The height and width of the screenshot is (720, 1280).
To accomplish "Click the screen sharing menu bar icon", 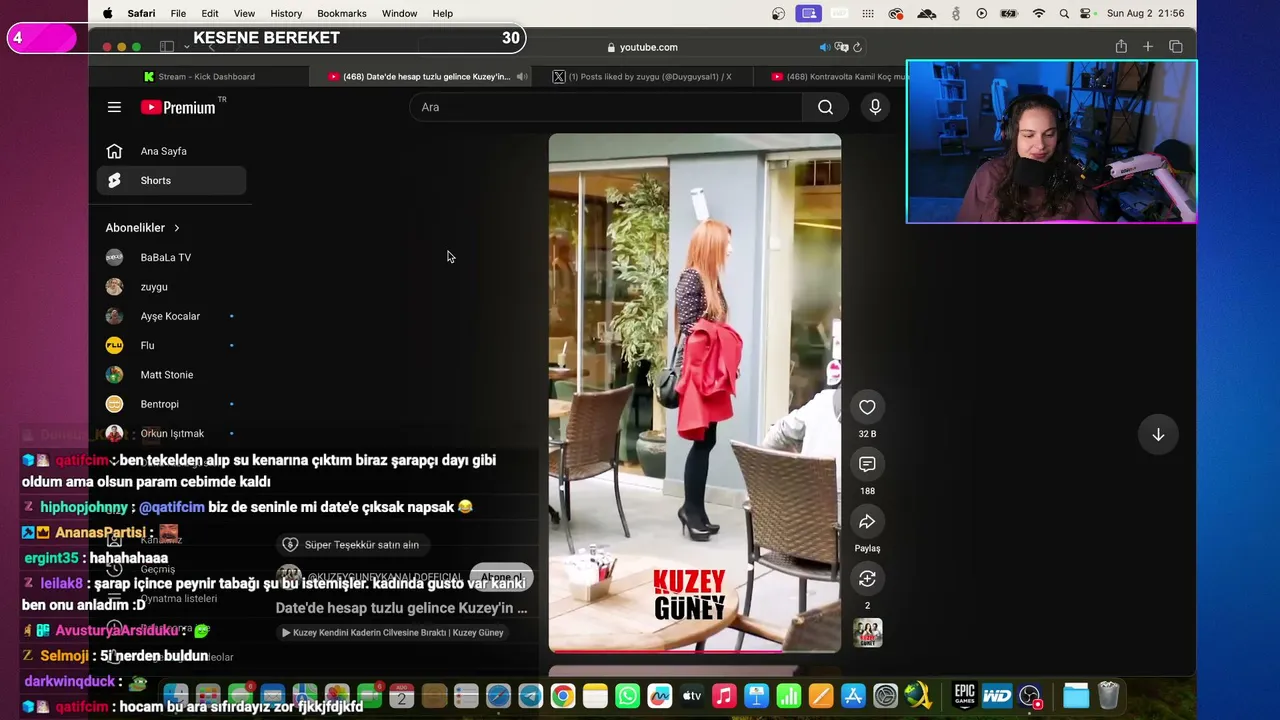I will coord(808,13).
